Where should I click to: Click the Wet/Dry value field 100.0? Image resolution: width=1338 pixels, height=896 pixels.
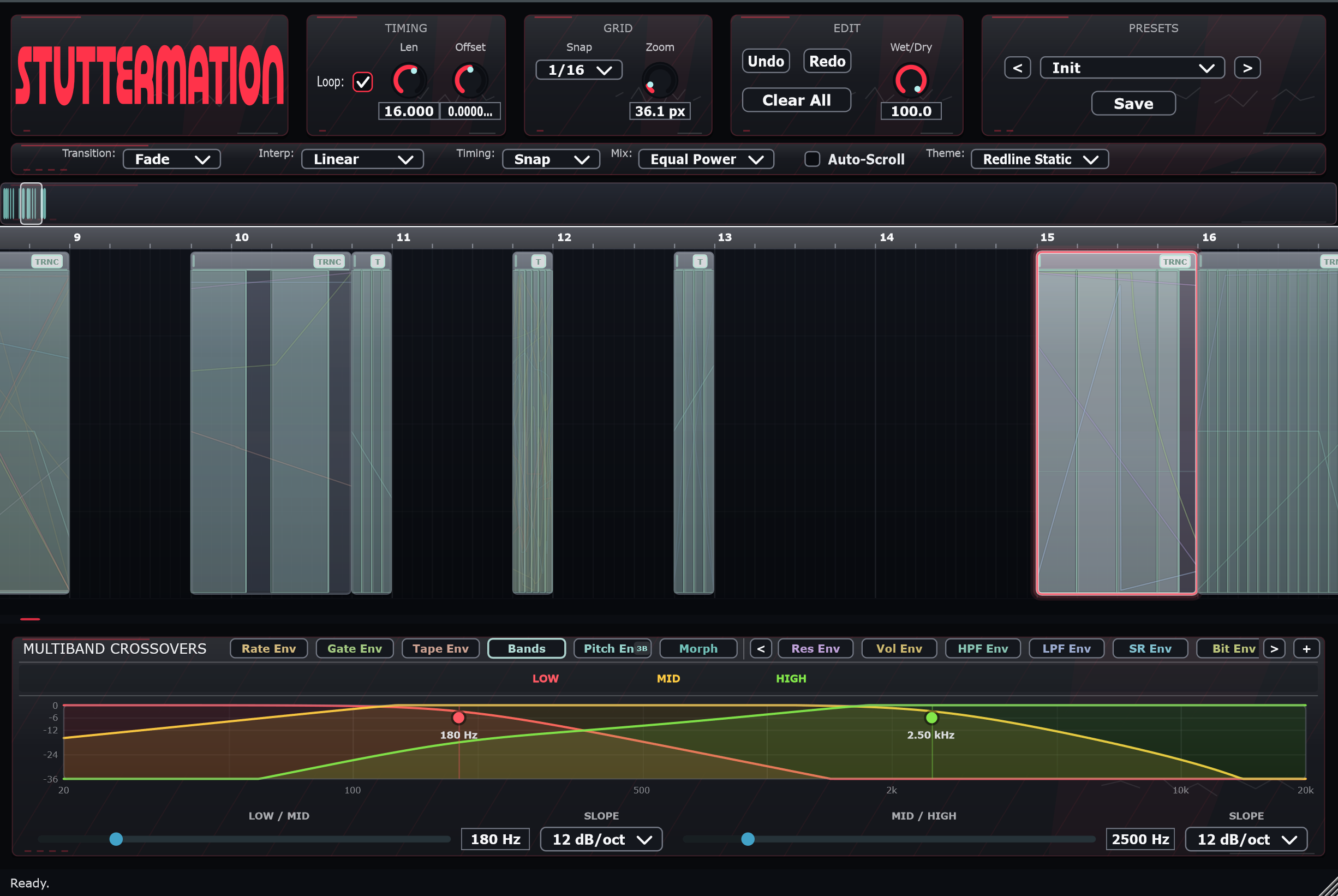point(911,111)
